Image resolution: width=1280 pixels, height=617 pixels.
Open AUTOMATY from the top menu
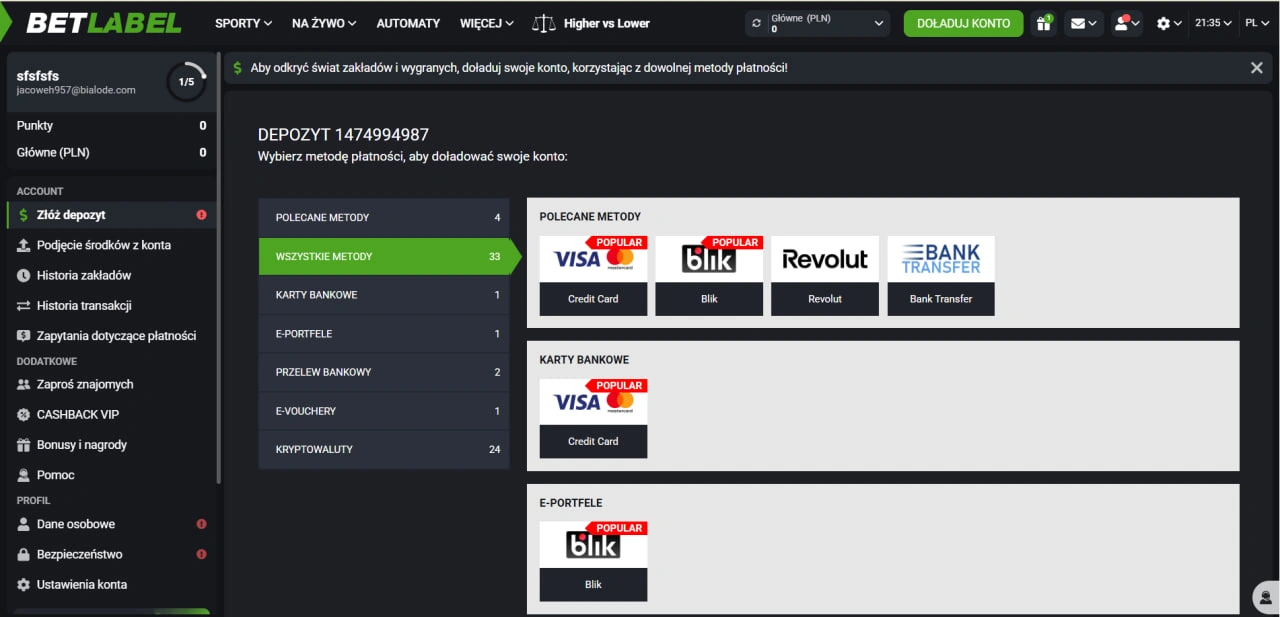408,23
